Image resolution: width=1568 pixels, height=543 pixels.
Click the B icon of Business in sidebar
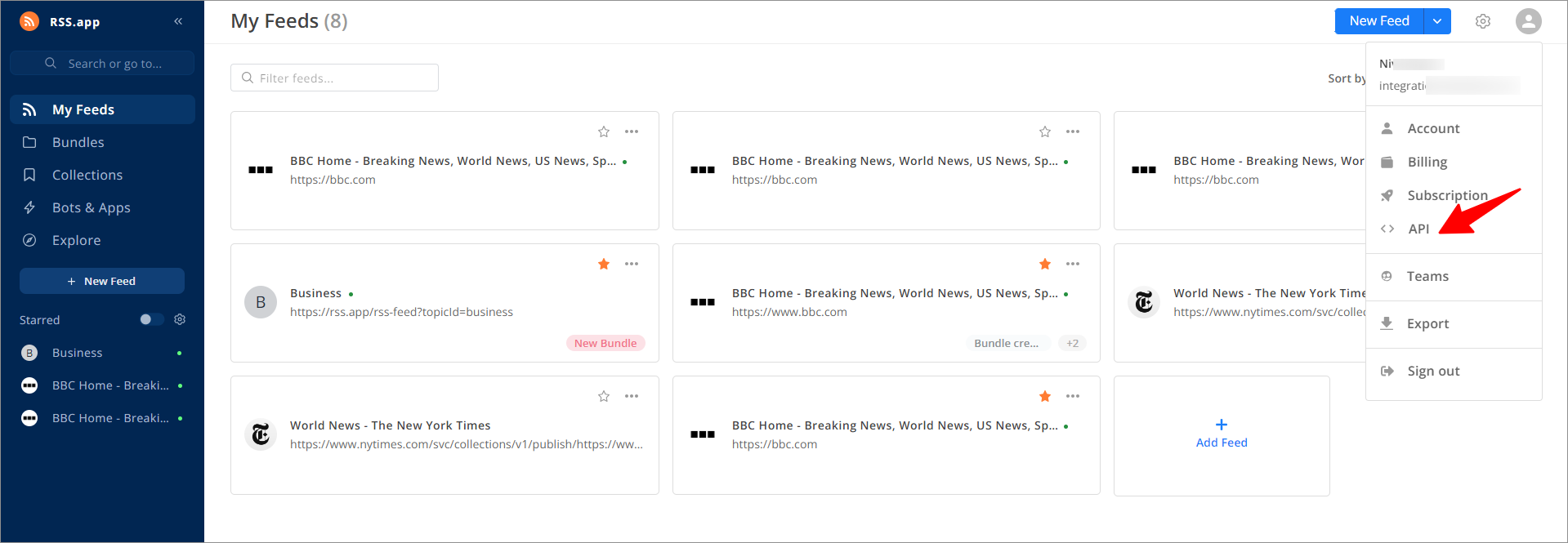[29, 353]
